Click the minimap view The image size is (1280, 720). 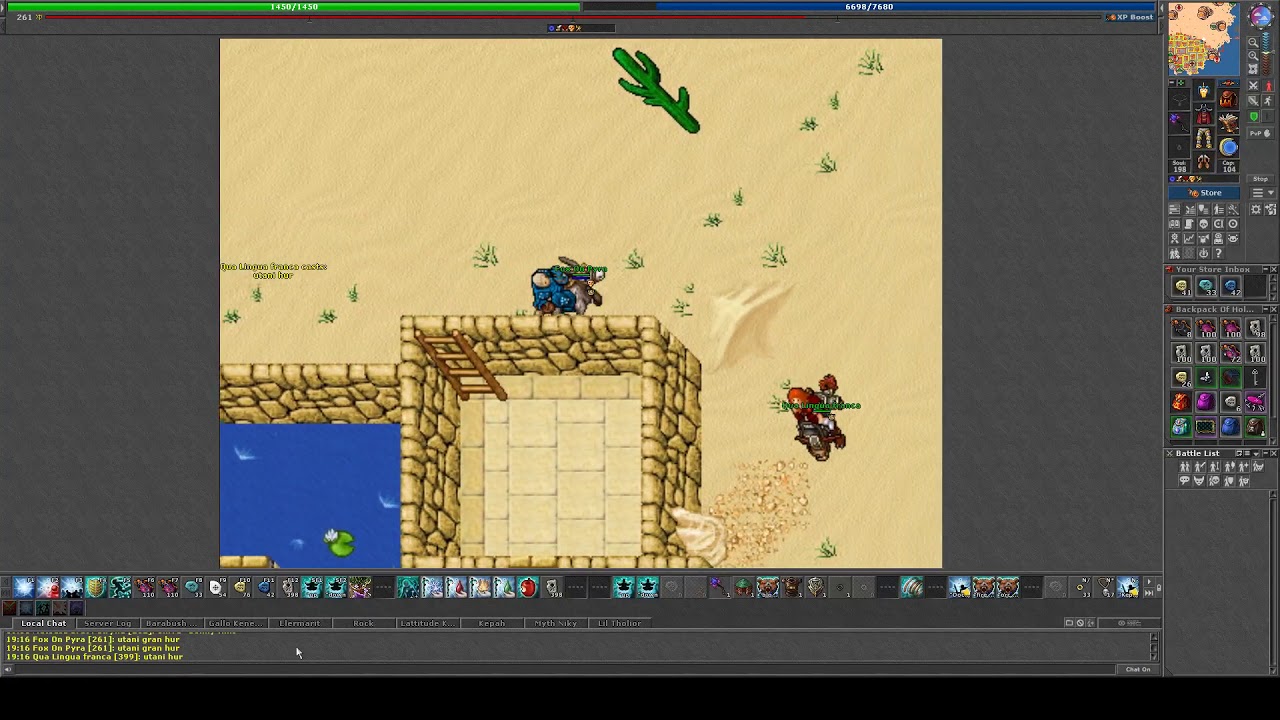1205,39
